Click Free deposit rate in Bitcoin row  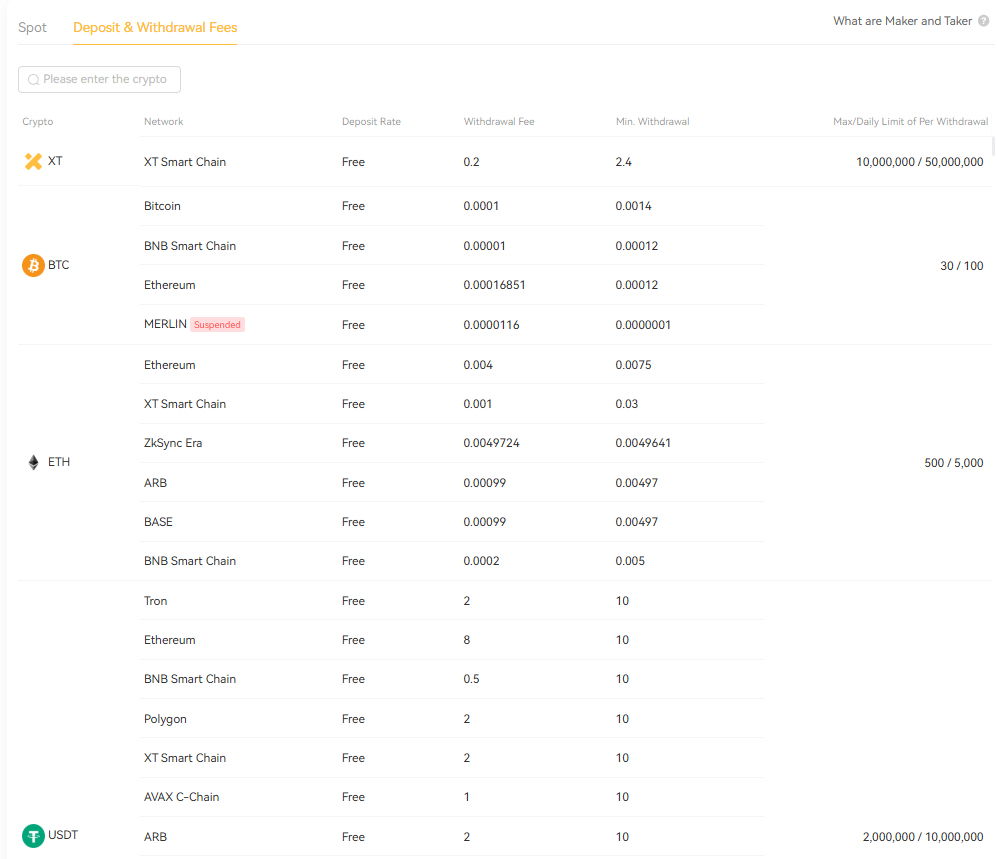[353, 206]
